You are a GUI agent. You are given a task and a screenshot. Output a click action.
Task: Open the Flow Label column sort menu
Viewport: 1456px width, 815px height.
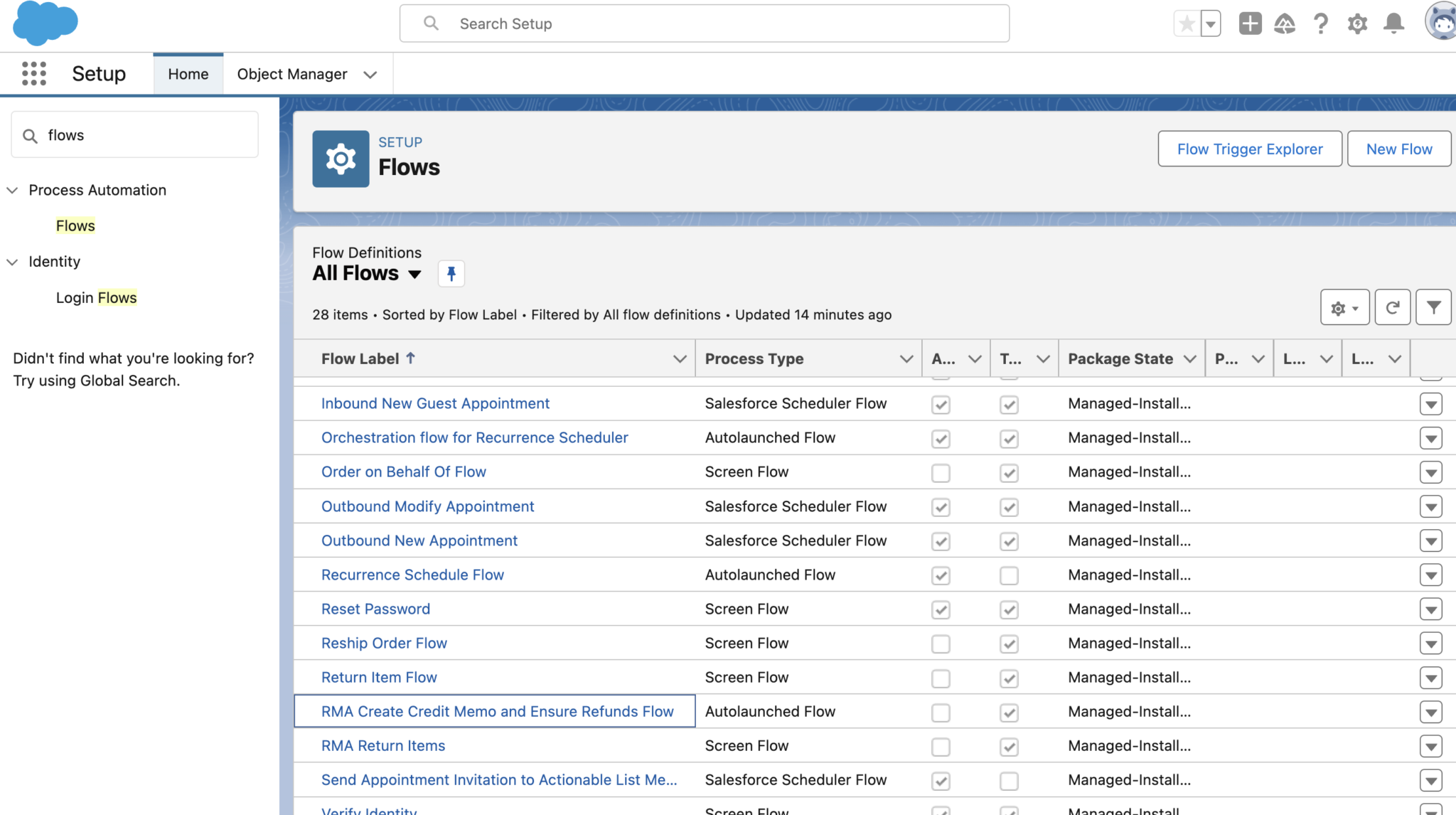click(680, 358)
